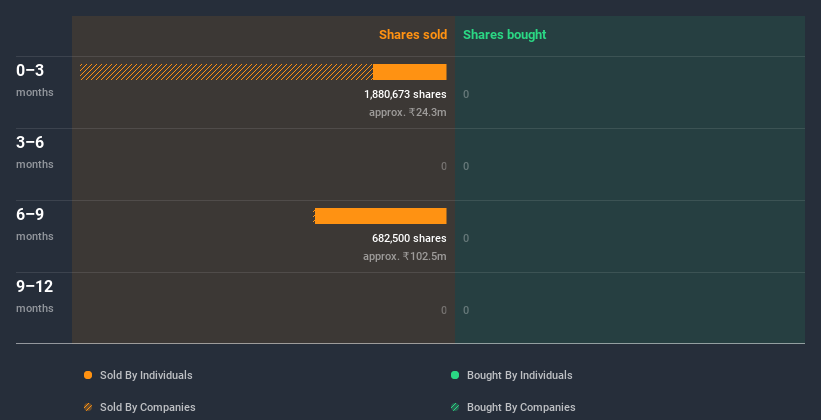Select the Sold By Individuals legend label
Image resolution: width=821 pixels, height=420 pixels.
tap(146, 375)
